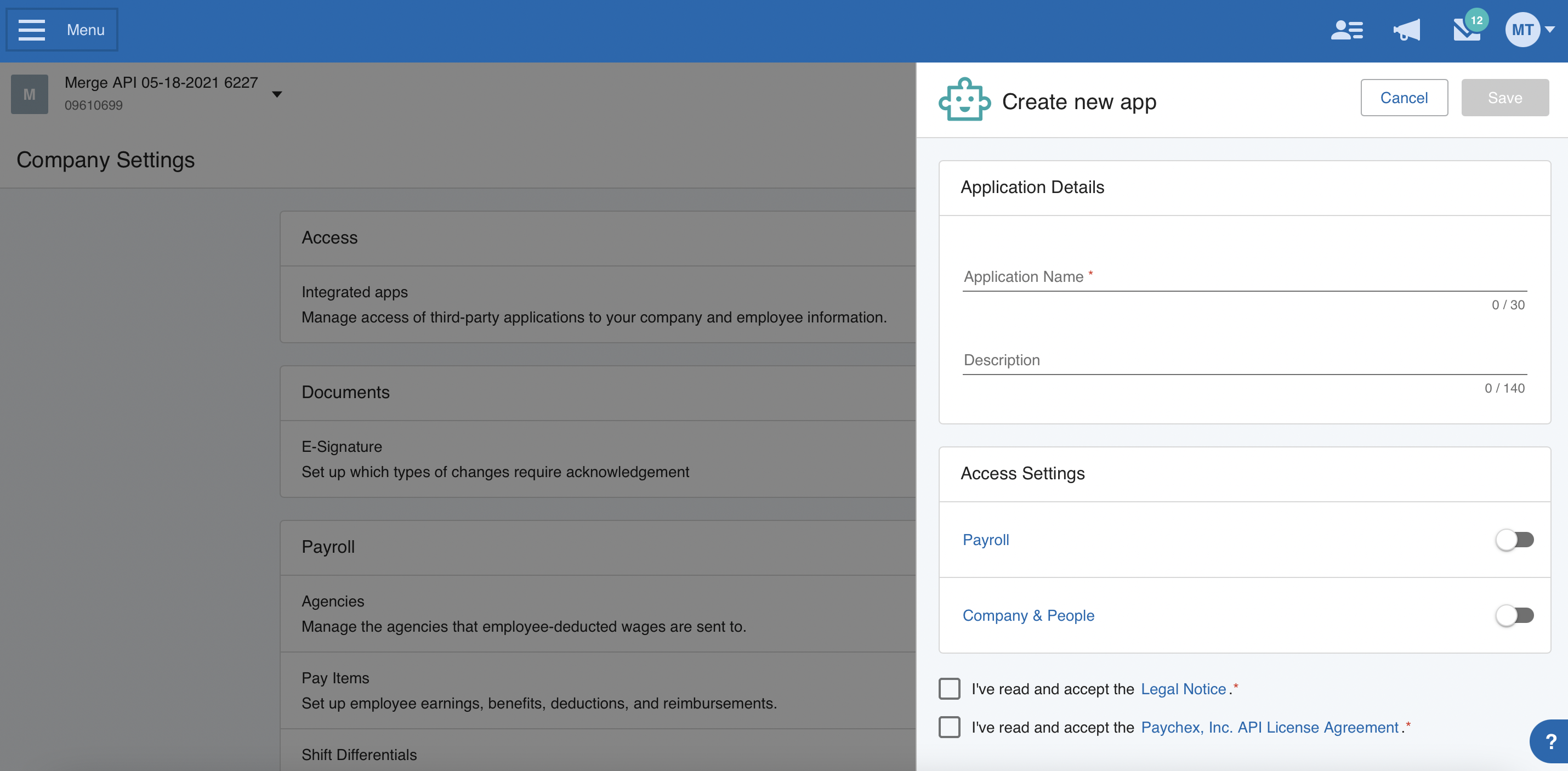The image size is (1568, 771).
Task: Open the Integrated apps settings item
Action: (354, 292)
